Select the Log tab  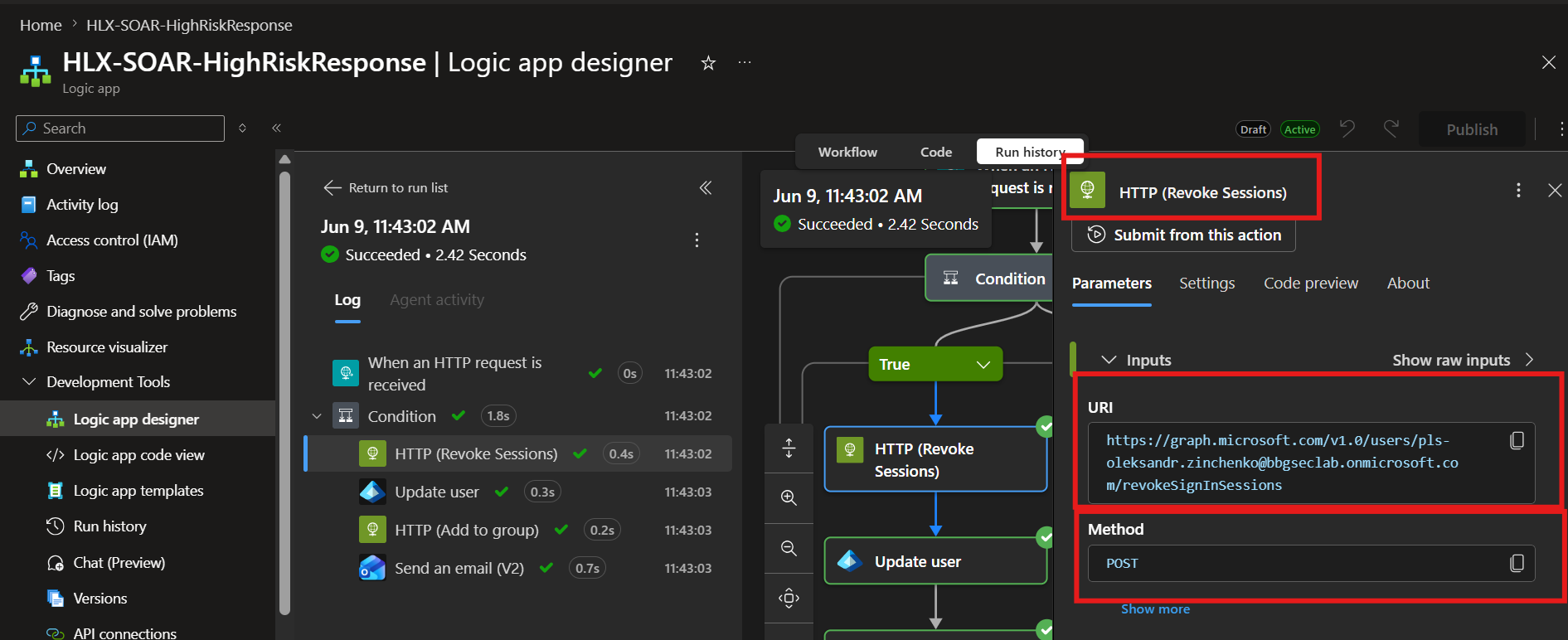[347, 300]
